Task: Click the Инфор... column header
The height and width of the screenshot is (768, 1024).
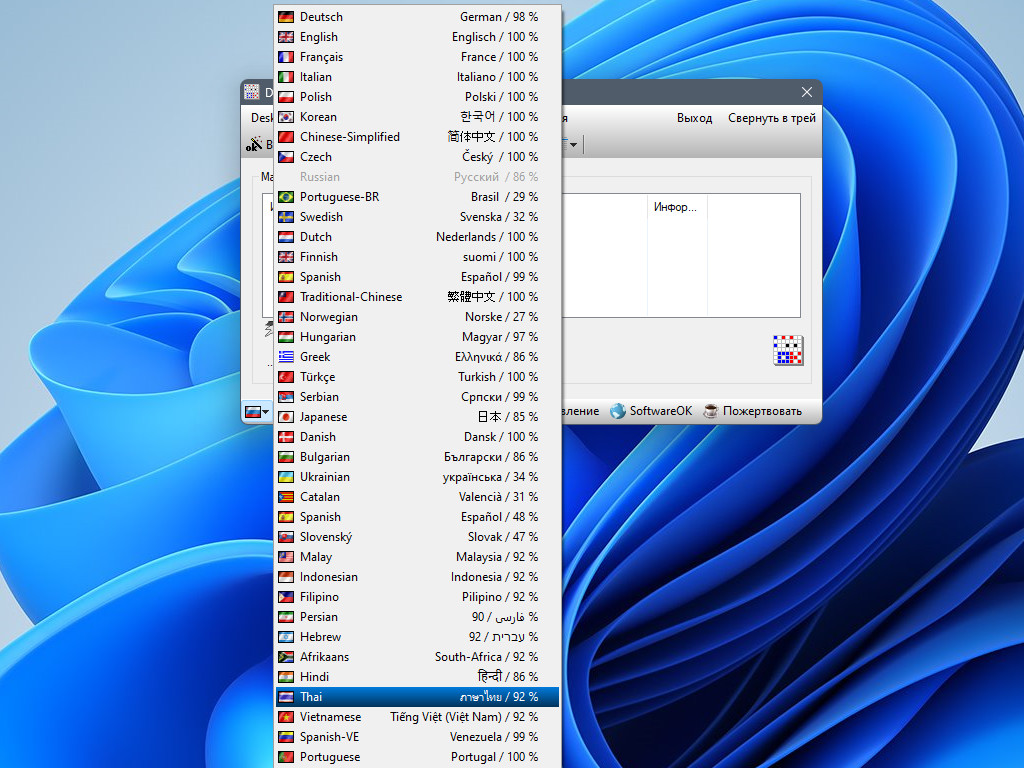Action: click(677, 207)
